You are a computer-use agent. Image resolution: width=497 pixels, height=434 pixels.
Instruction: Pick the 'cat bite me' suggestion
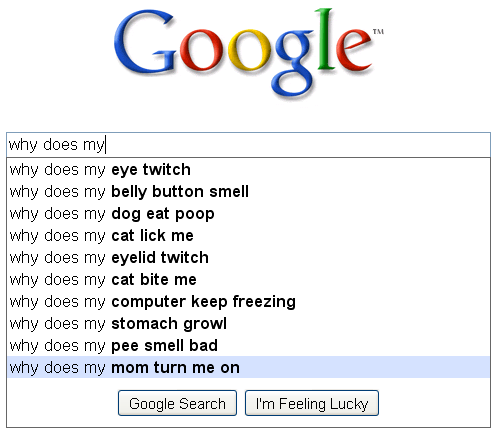click(x=248, y=280)
